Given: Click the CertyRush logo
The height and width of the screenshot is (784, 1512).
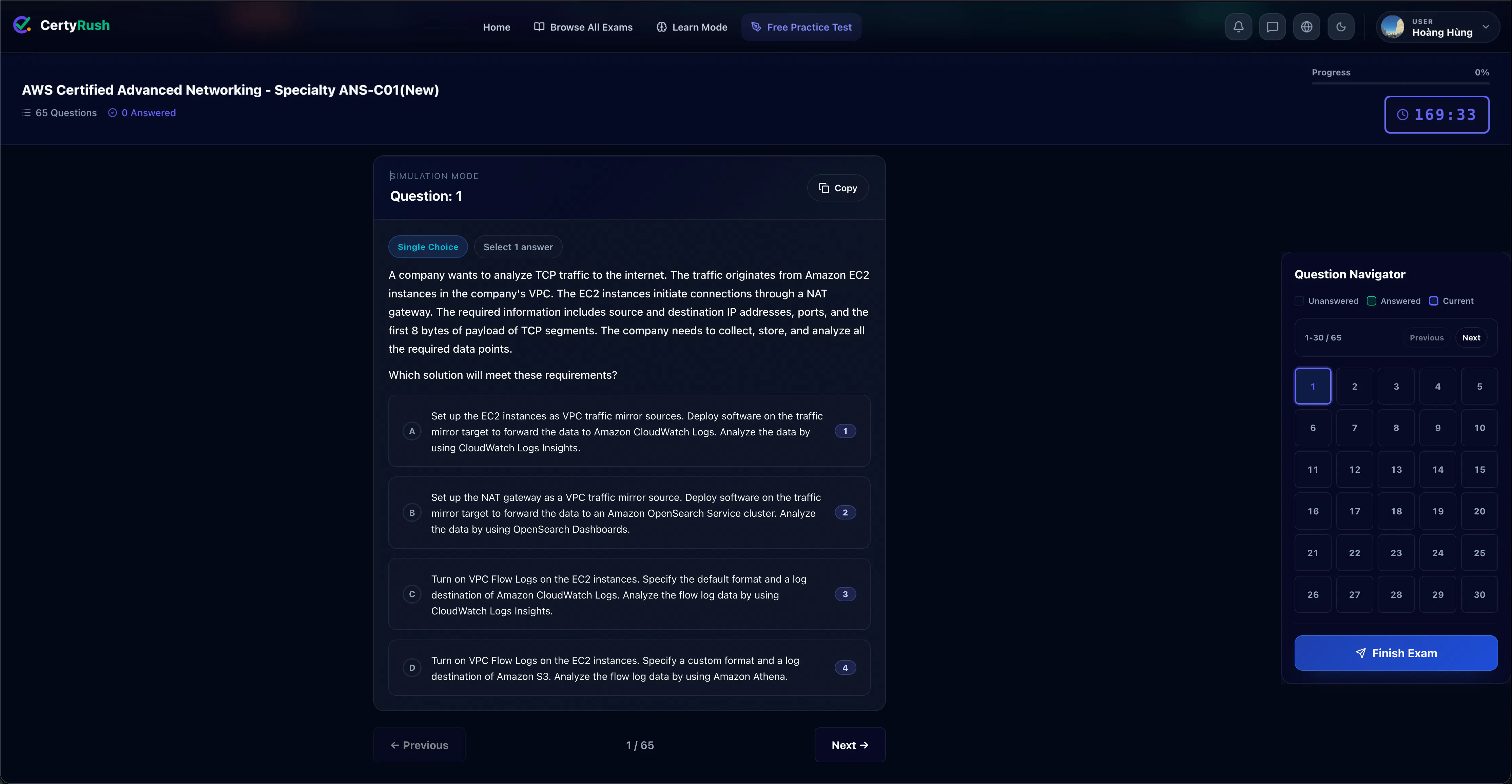Looking at the screenshot, I should (x=62, y=25).
